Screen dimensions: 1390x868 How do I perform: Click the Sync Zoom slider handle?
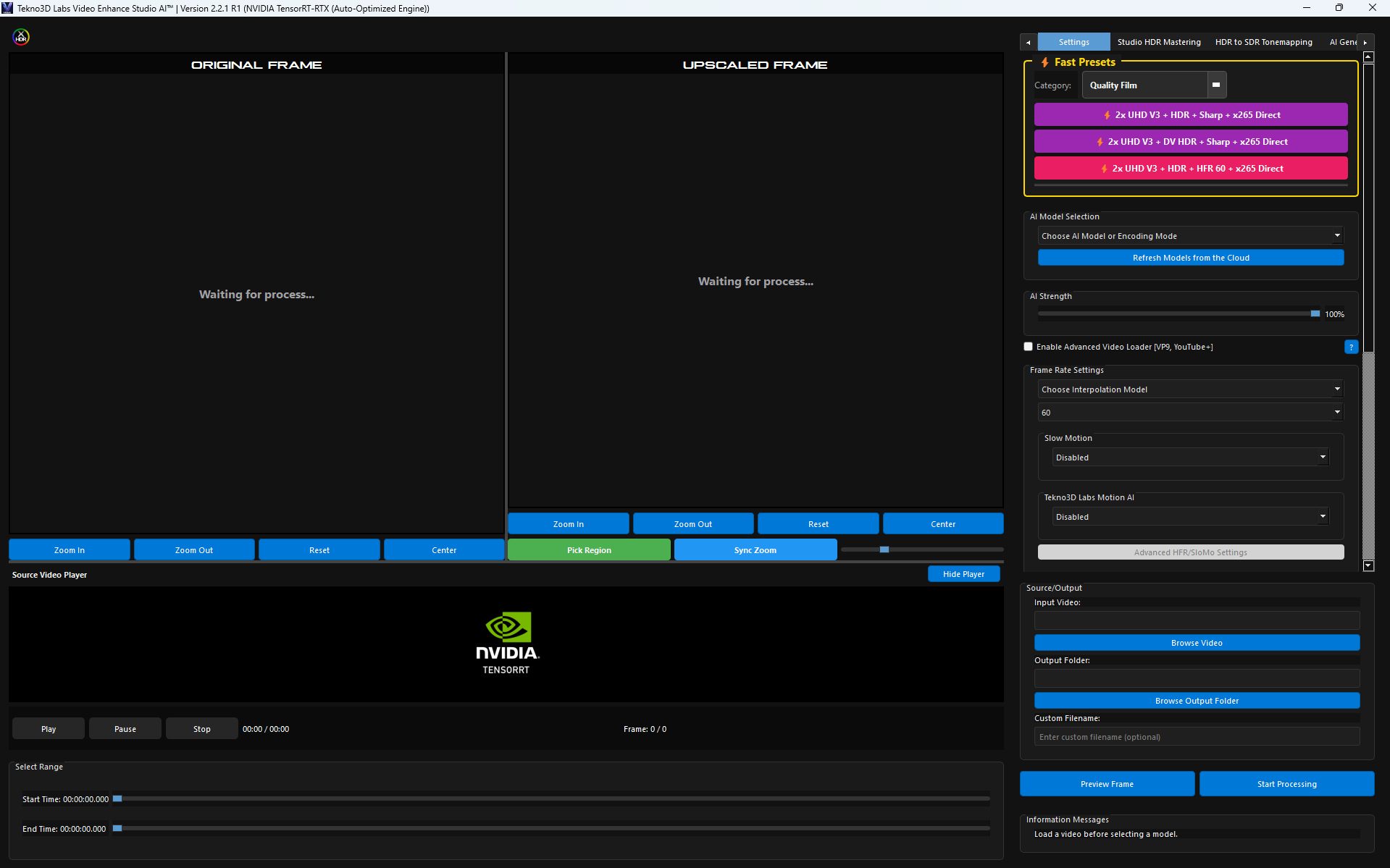884,549
